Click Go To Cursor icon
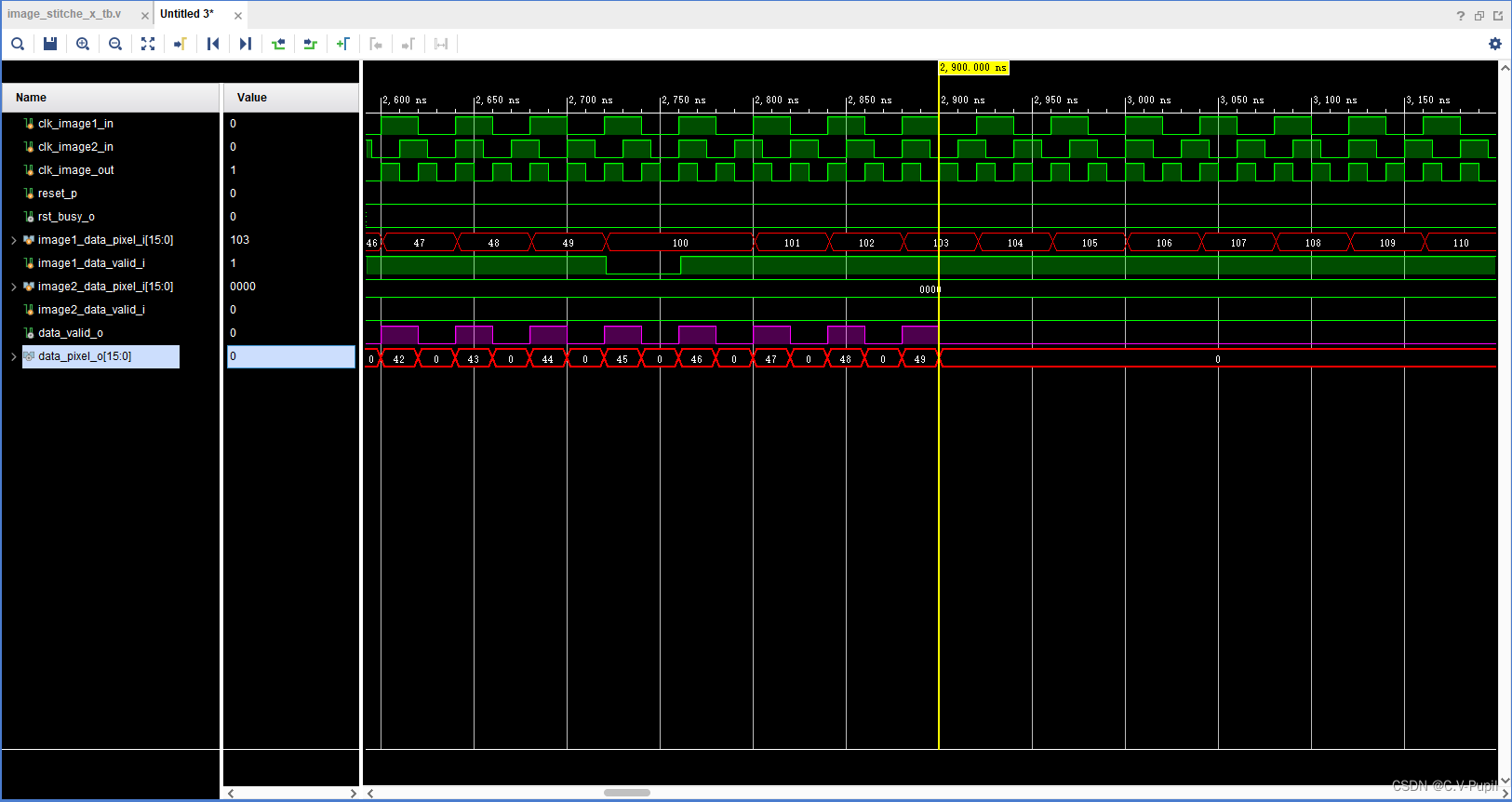 click(x=181, y=44)
